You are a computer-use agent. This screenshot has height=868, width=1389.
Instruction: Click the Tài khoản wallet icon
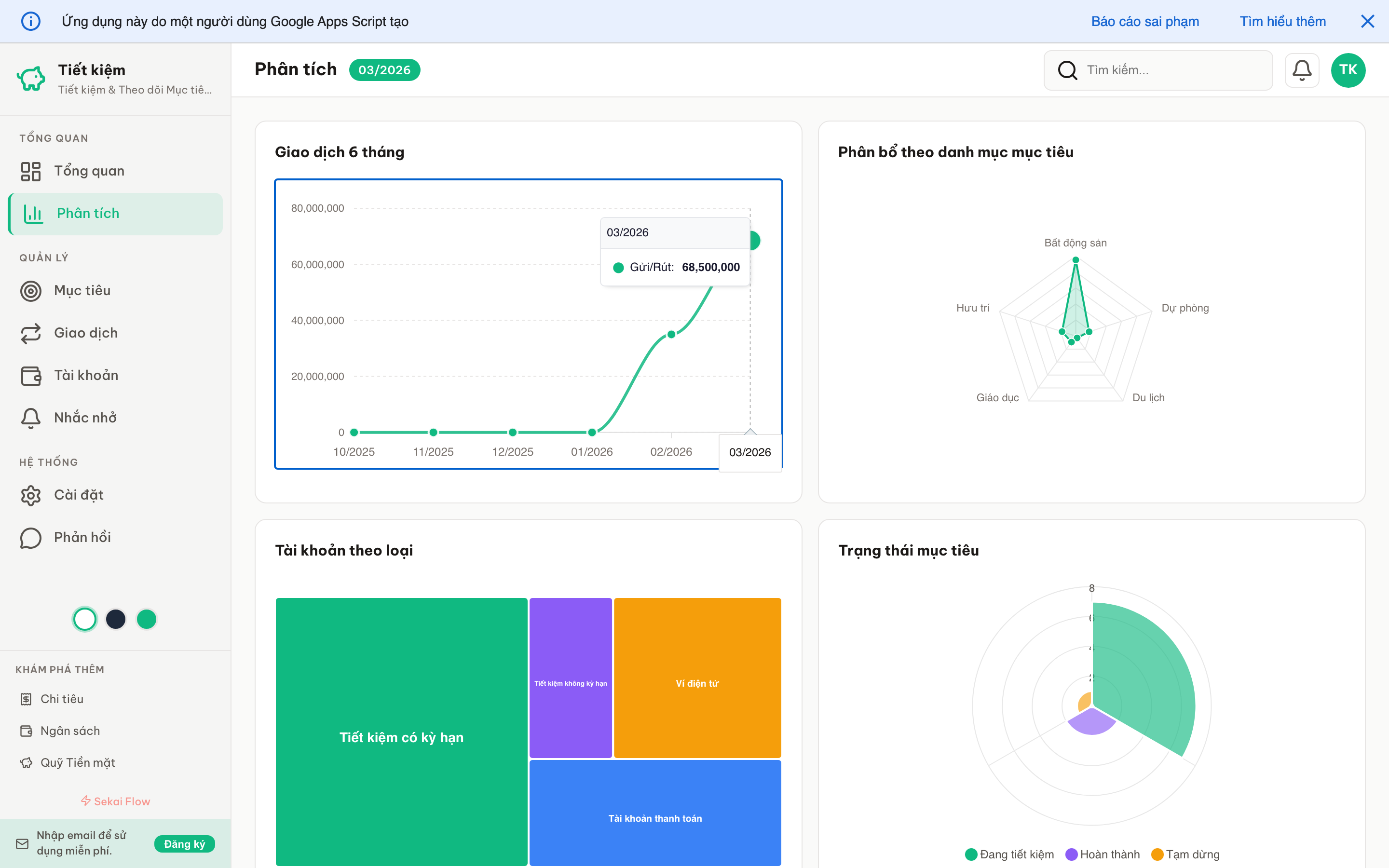pos(31,376)
